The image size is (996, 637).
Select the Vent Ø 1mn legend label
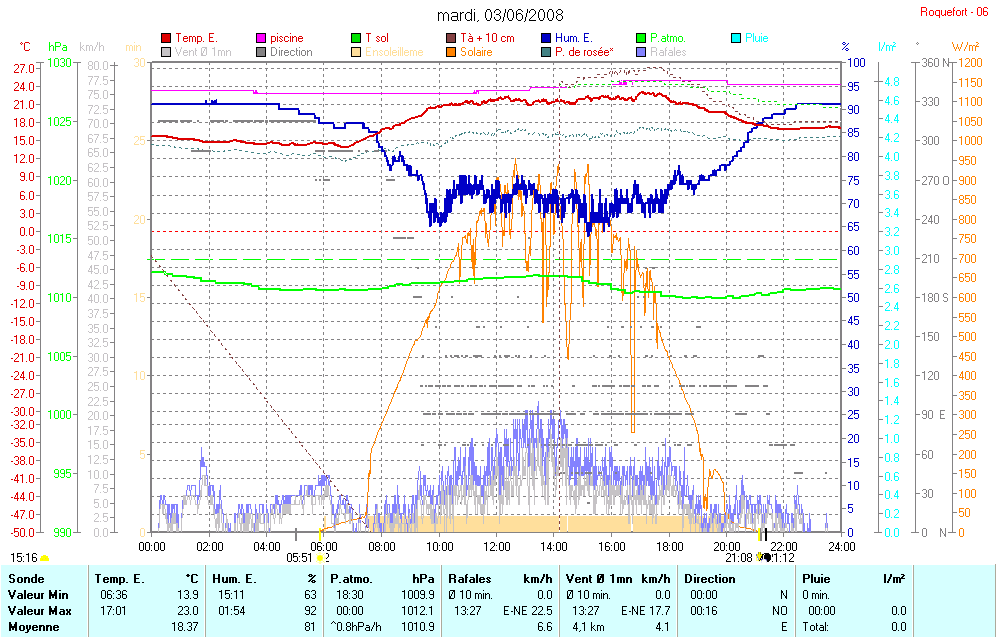203,52
